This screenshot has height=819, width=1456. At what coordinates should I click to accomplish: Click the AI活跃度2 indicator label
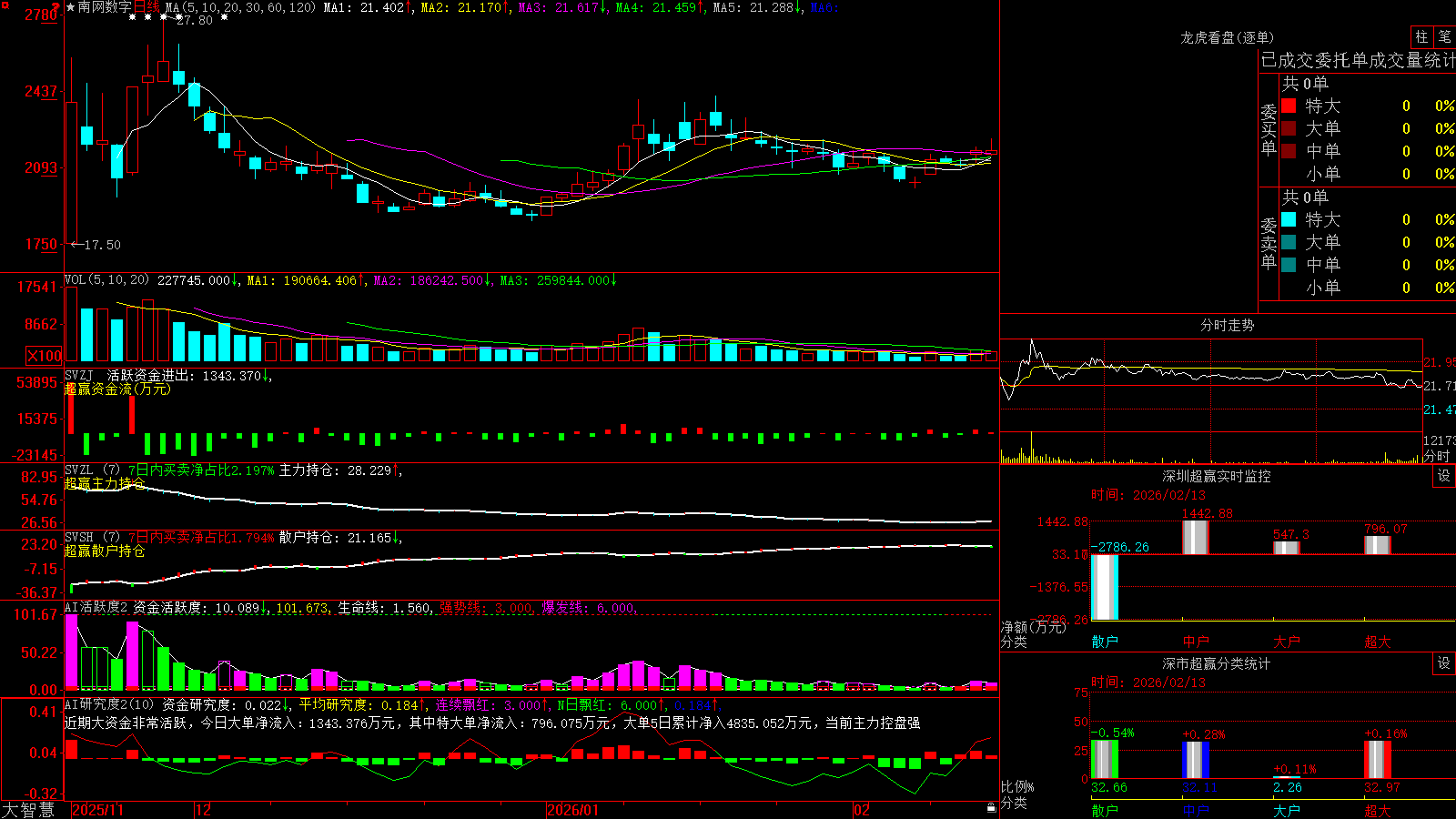pyautogui.click(x=96, y=607)
